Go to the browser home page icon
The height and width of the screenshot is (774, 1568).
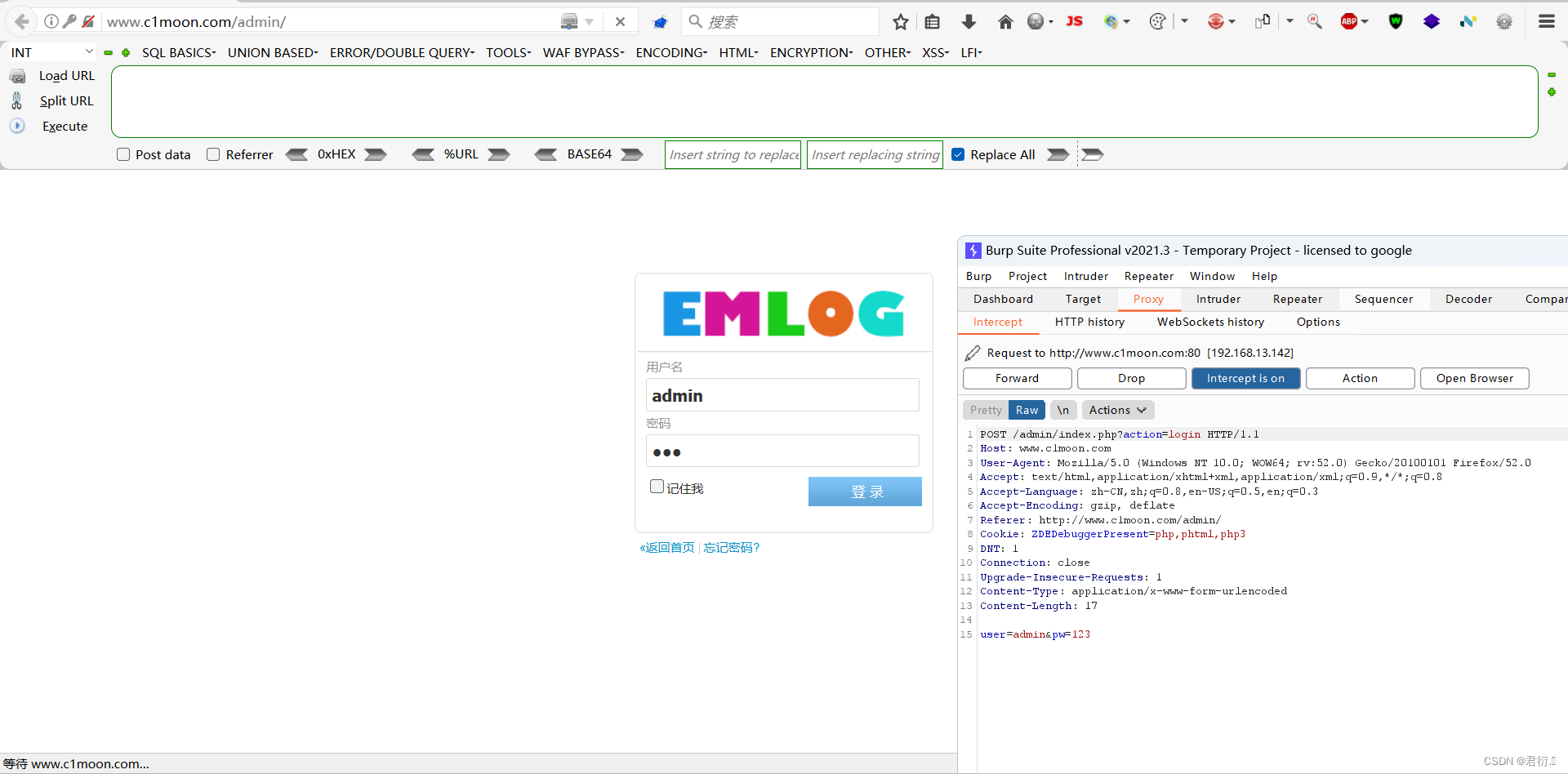(x=1005, y=22)
